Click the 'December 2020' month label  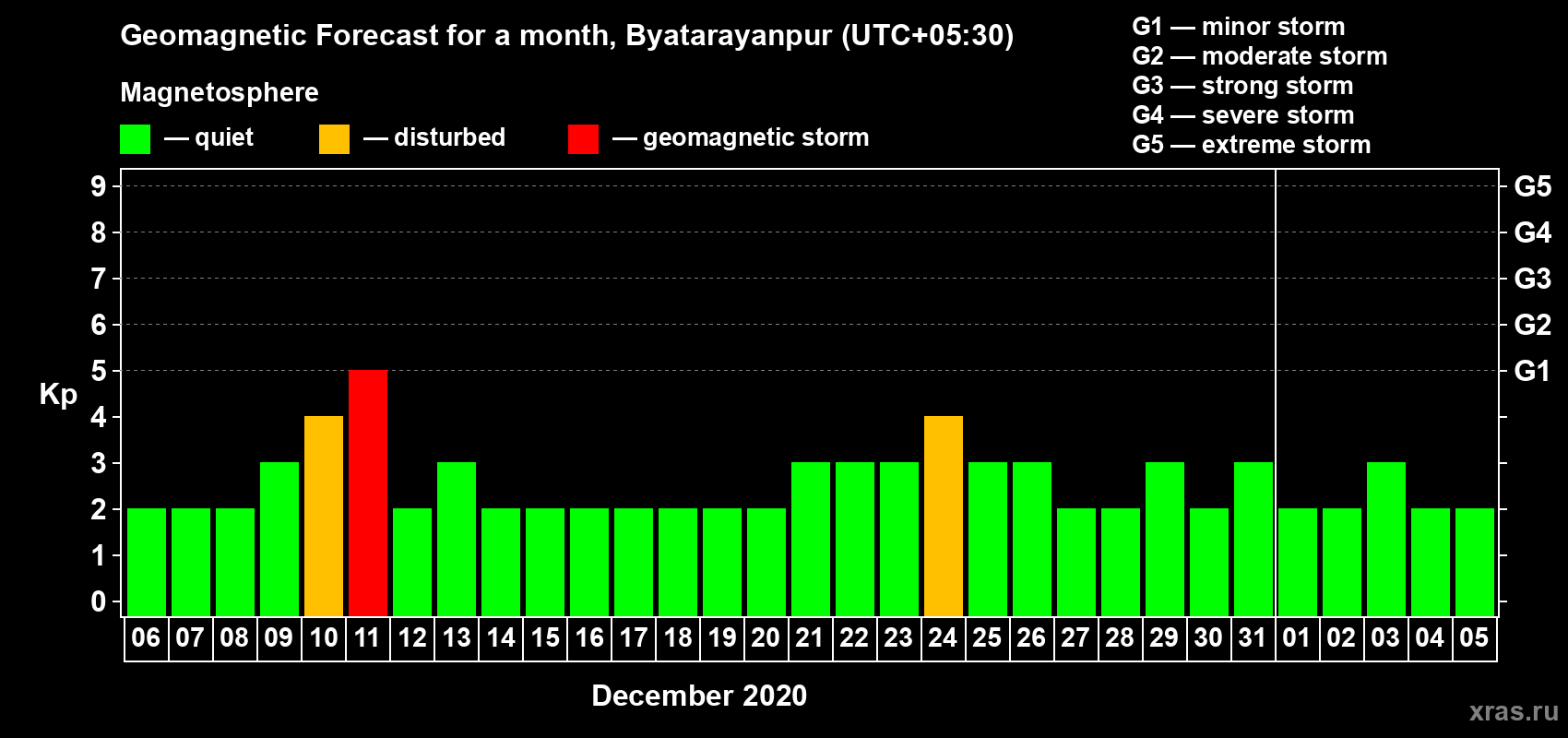(x=699, y=696)
